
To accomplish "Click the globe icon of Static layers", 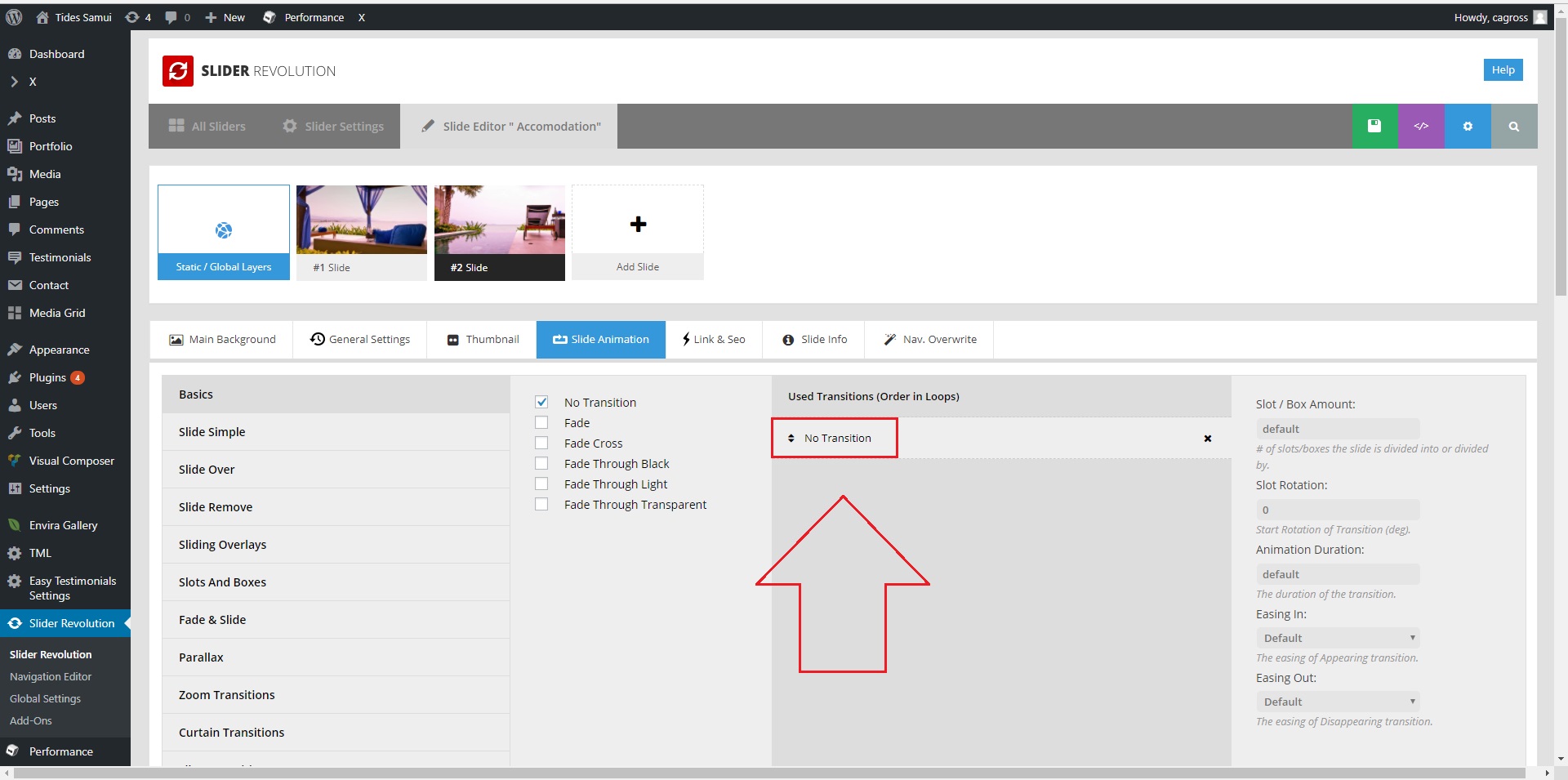I will click(224, 230).
